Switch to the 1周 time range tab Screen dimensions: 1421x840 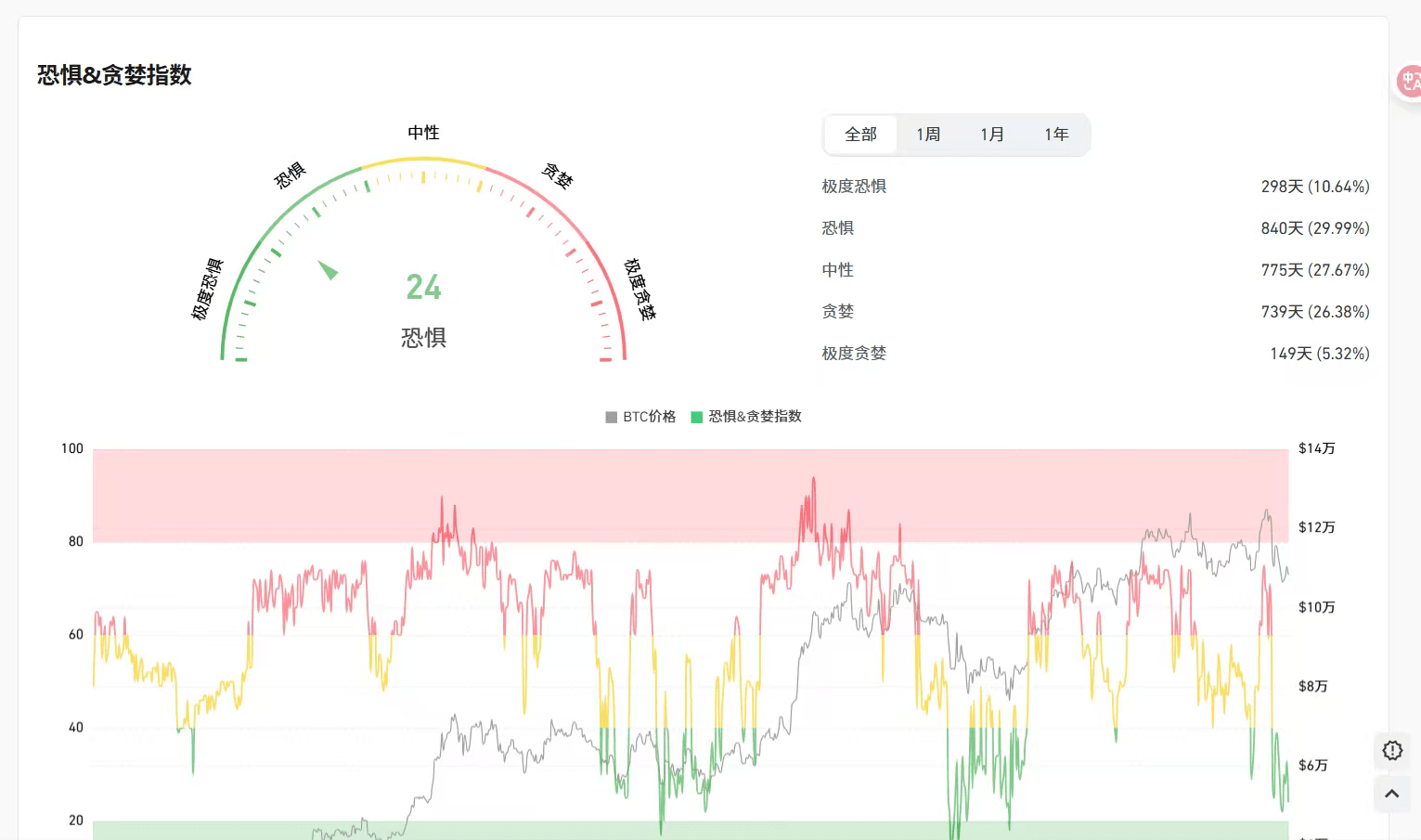928,135
